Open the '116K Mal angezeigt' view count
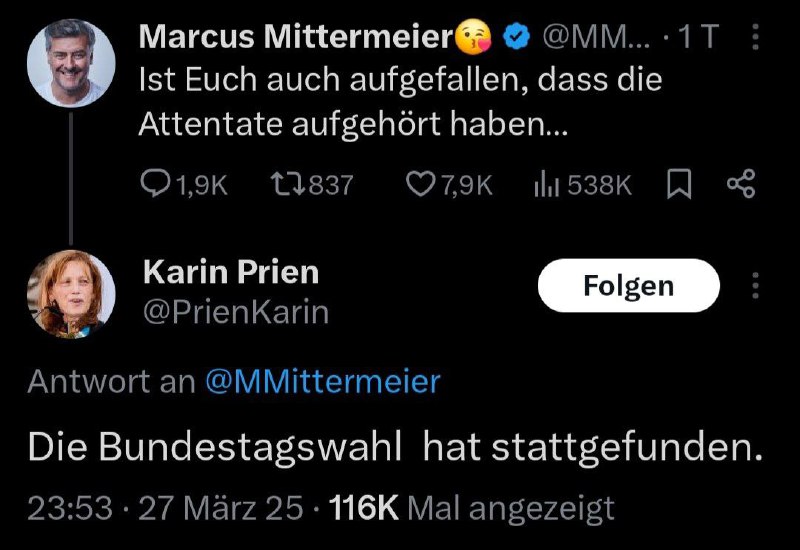The image size is (800, 550). tap(472, 509)
